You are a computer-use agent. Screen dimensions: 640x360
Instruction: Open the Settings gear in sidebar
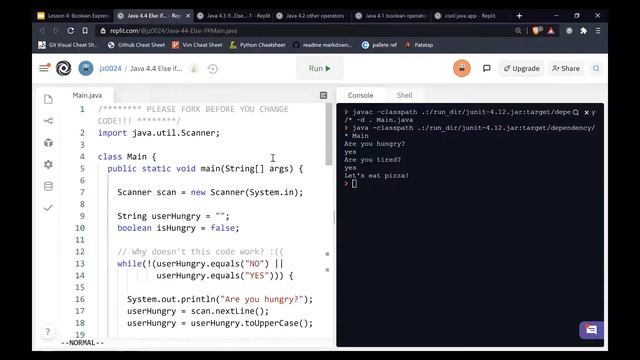48,164
